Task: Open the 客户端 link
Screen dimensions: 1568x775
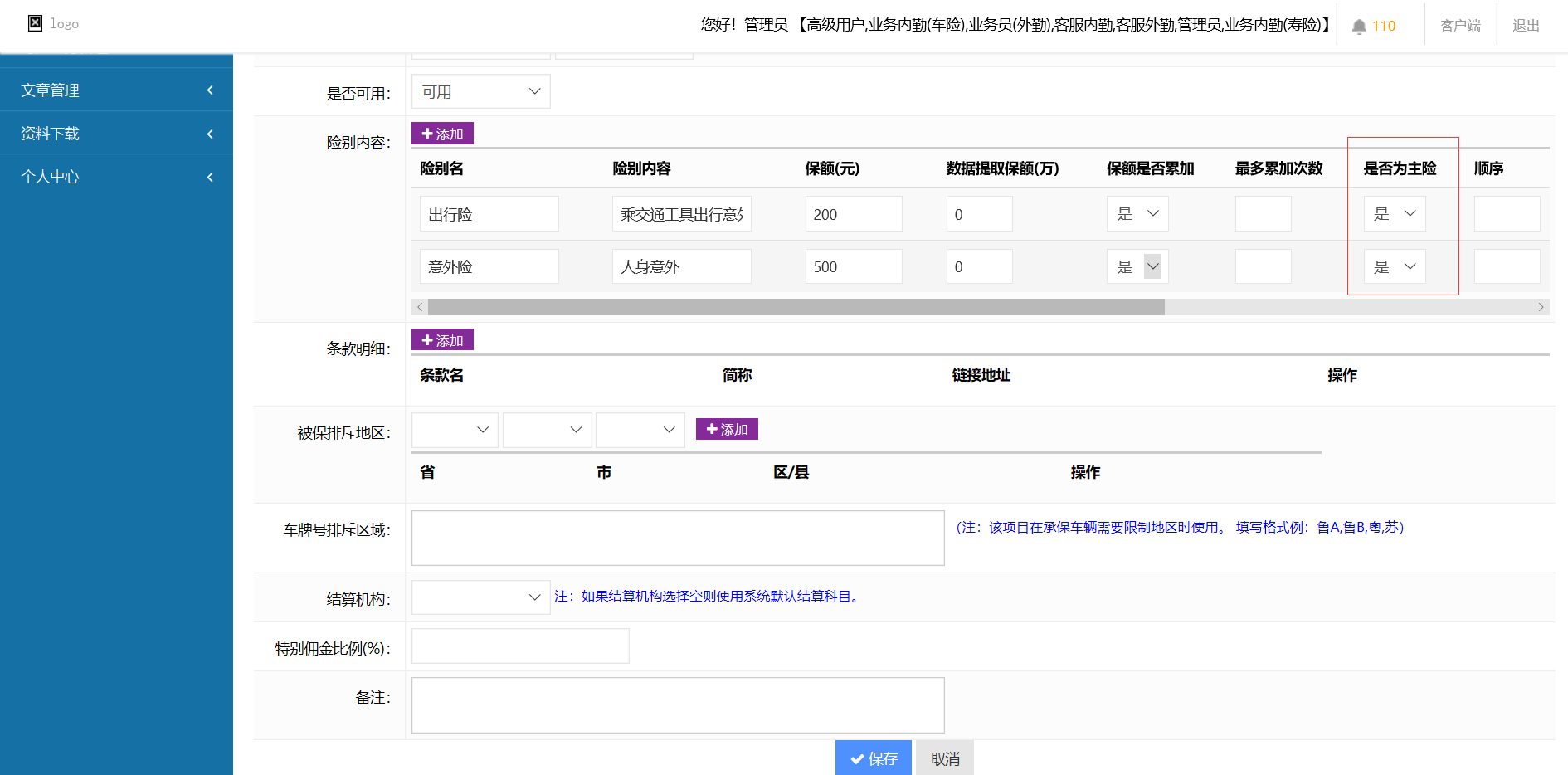Action: tap(1459, 26)
